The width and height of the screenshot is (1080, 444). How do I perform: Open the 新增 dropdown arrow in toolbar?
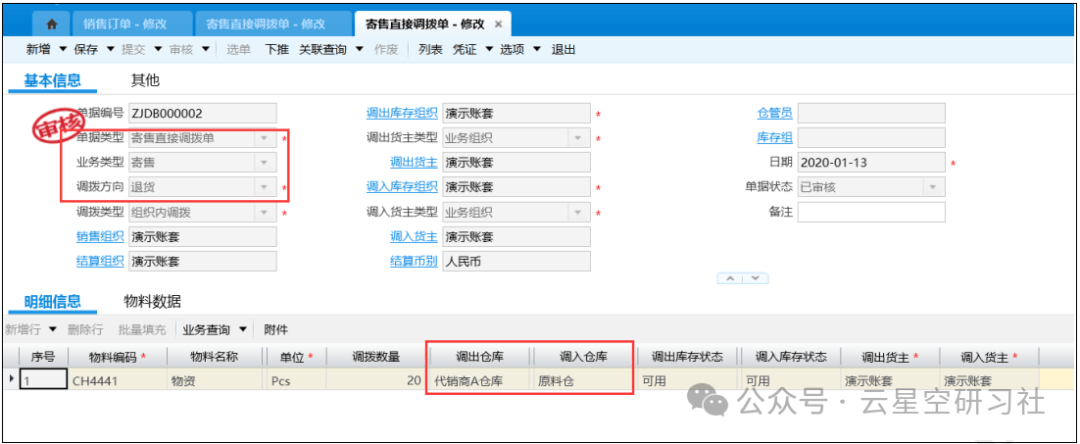(x=62, y=49)
